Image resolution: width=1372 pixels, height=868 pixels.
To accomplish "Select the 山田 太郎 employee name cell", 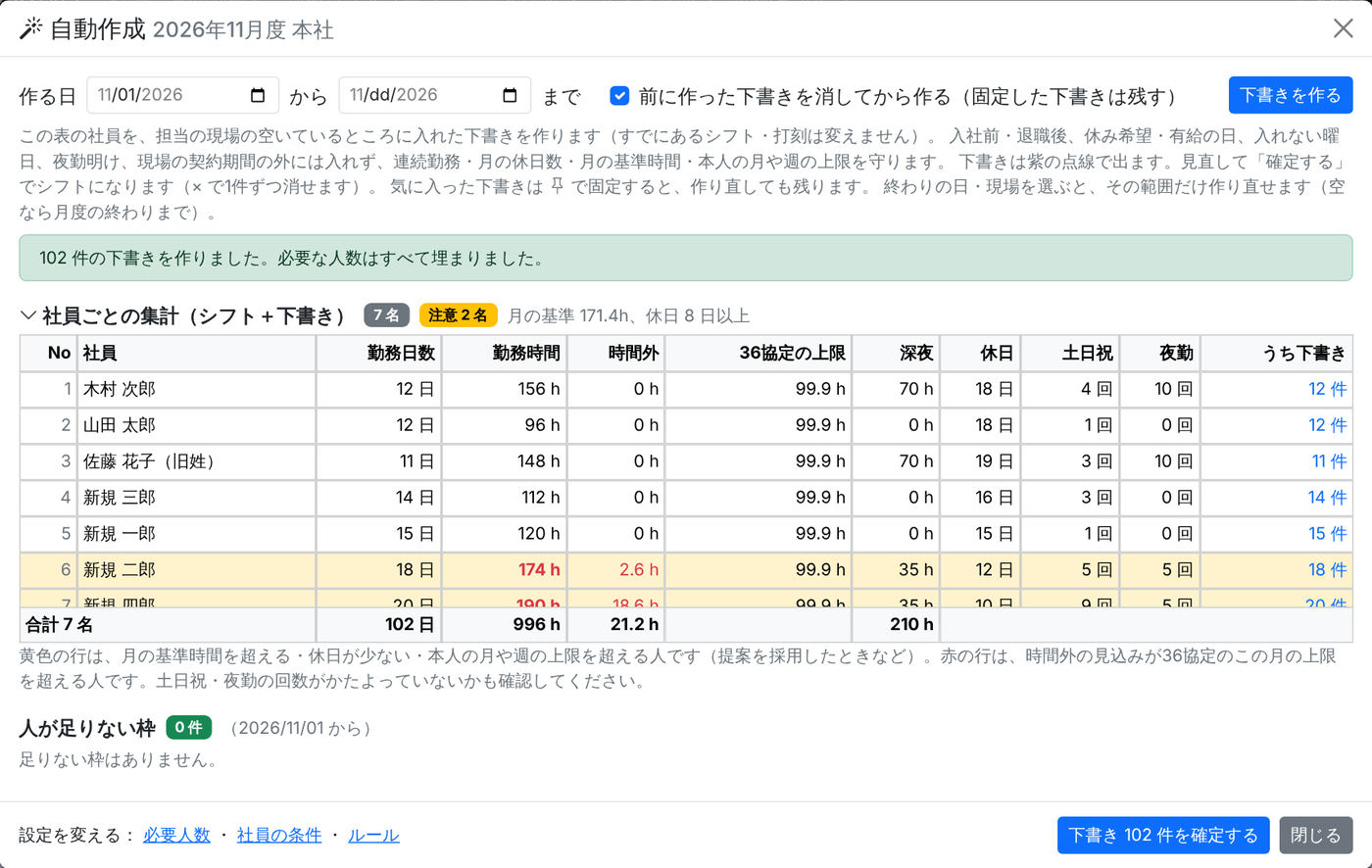I will click(x=197, y=426).
